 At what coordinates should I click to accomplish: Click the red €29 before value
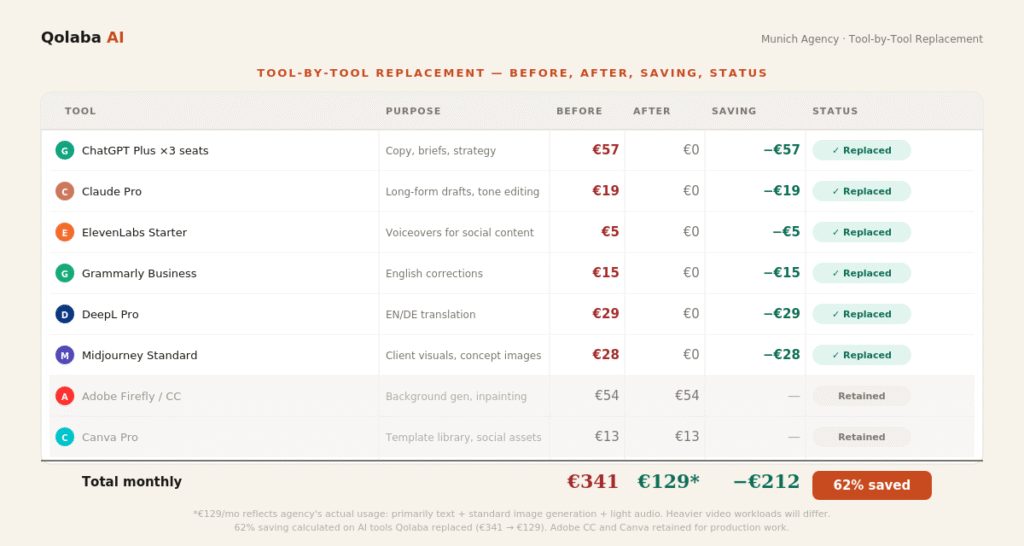tap(605, 313)
